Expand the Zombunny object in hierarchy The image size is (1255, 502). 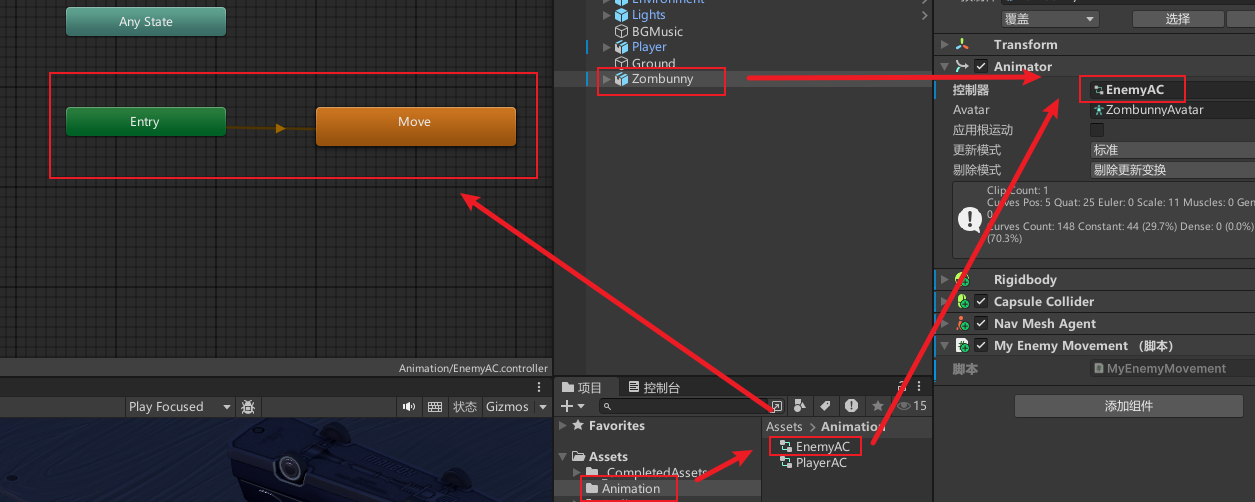point(606,79)
